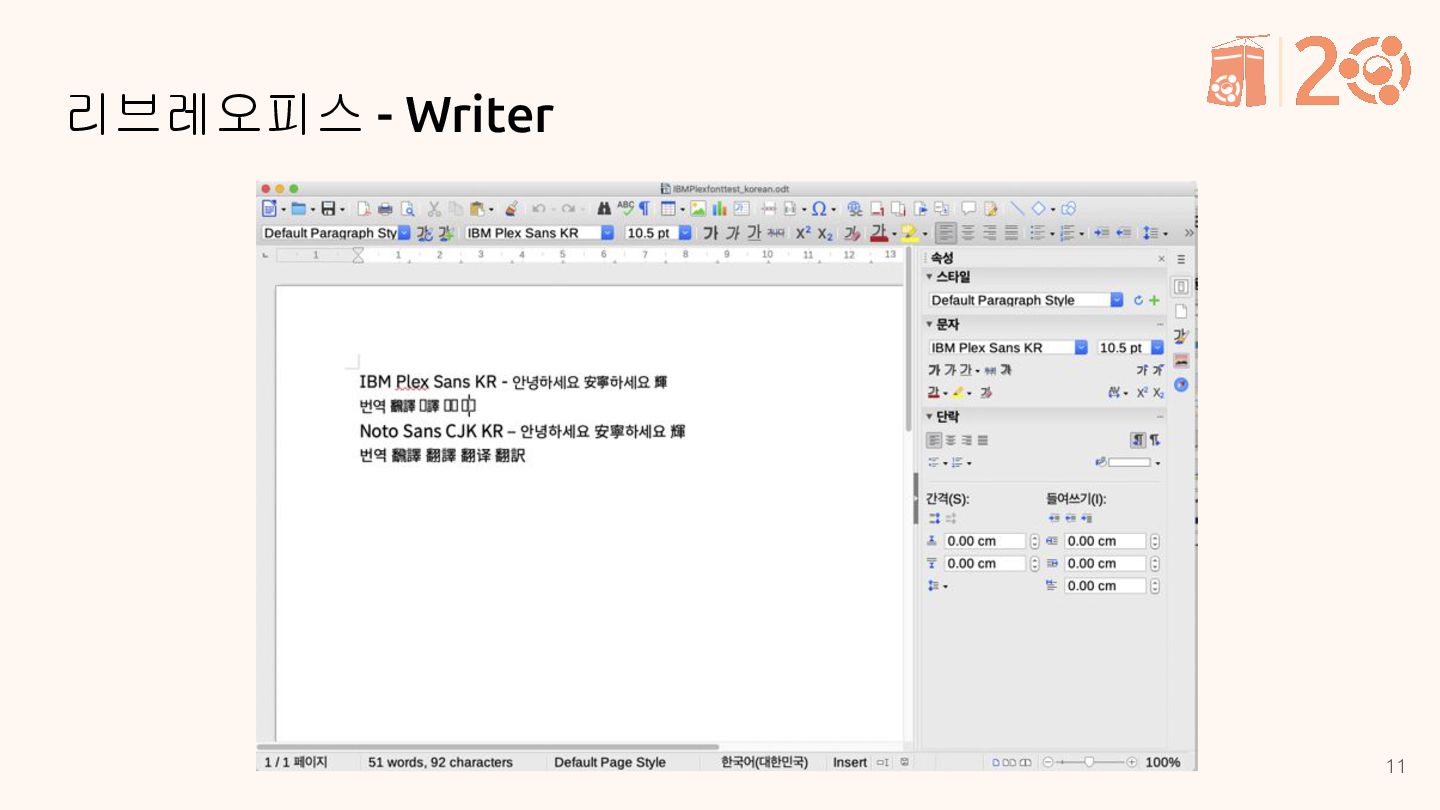1440x810 pixels.
Task: Click the Cut scissors icon
Action: pyautogui.click(x=434, y=209)
